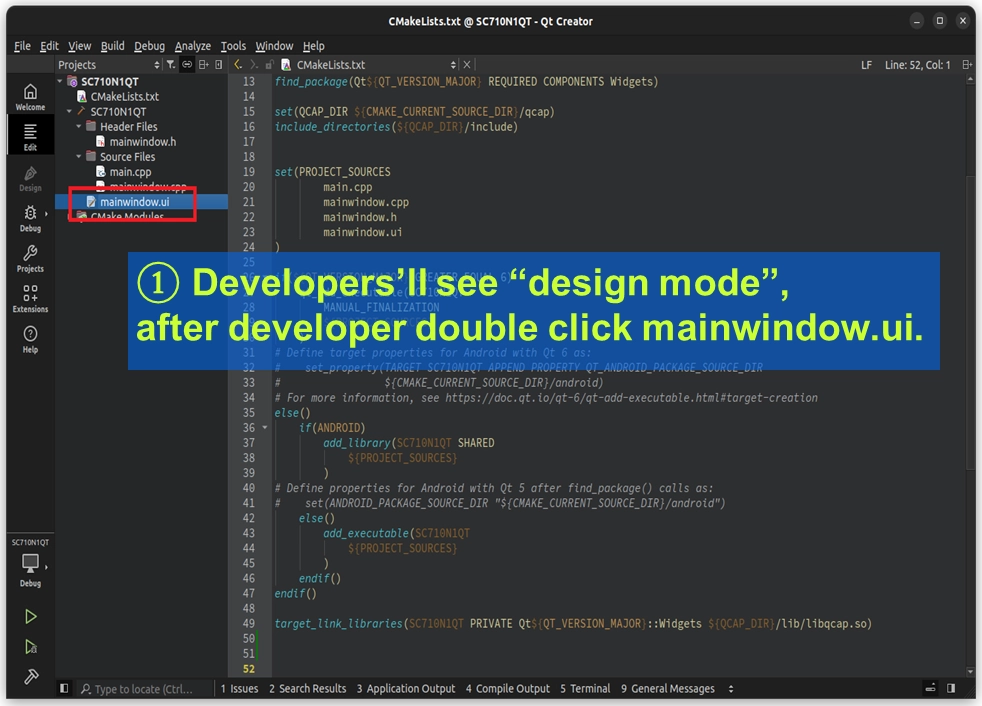The image size is (982, 706).
Task: Open the Build menu
Action: tap(113, 46)
